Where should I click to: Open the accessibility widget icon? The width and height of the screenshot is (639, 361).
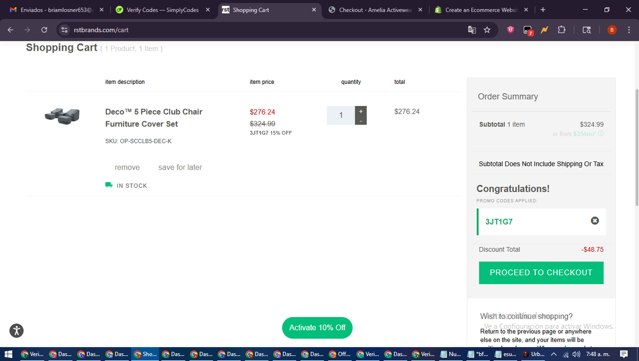(x=16, y=330)
